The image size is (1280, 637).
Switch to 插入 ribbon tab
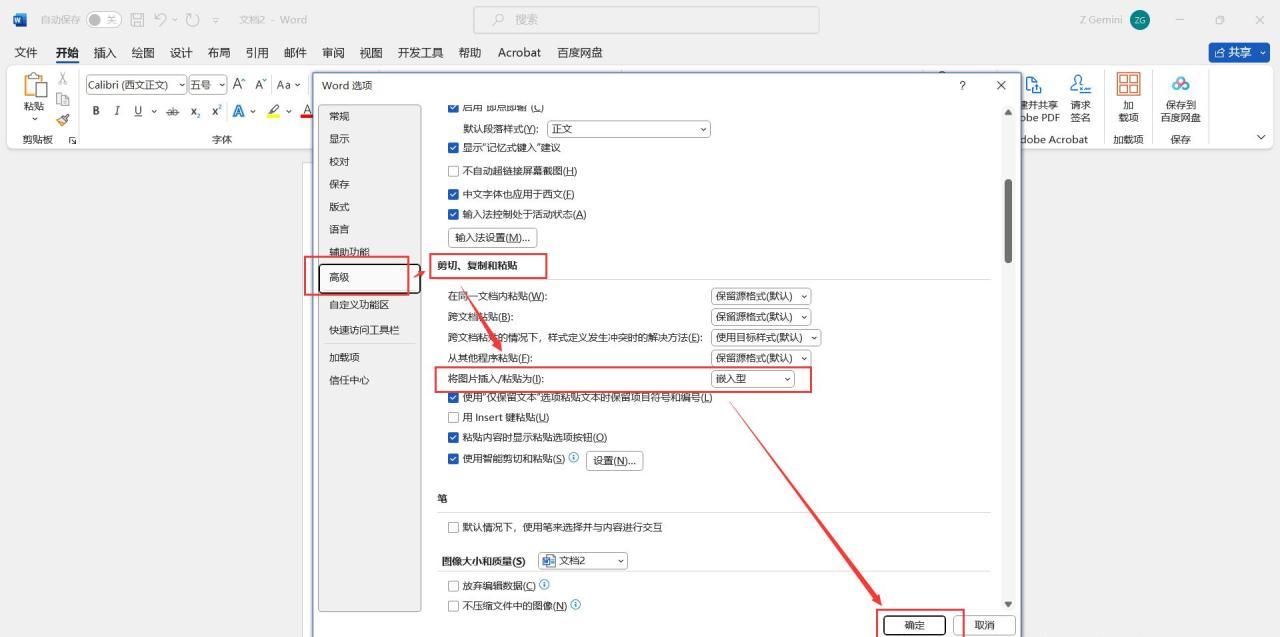point(104,53)
